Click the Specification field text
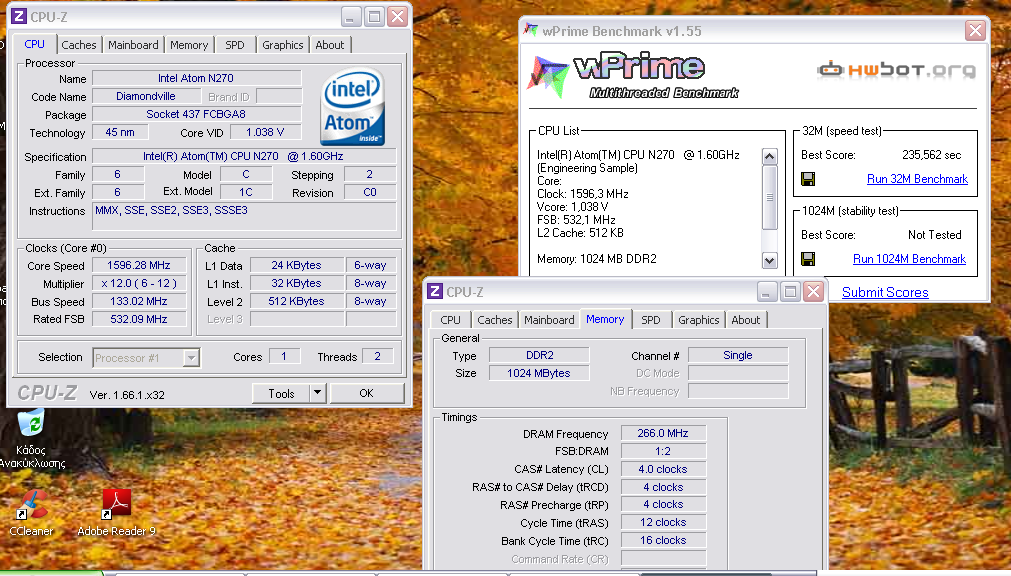The width and height of the screenshot is (1011, 576). coord(244,156)
